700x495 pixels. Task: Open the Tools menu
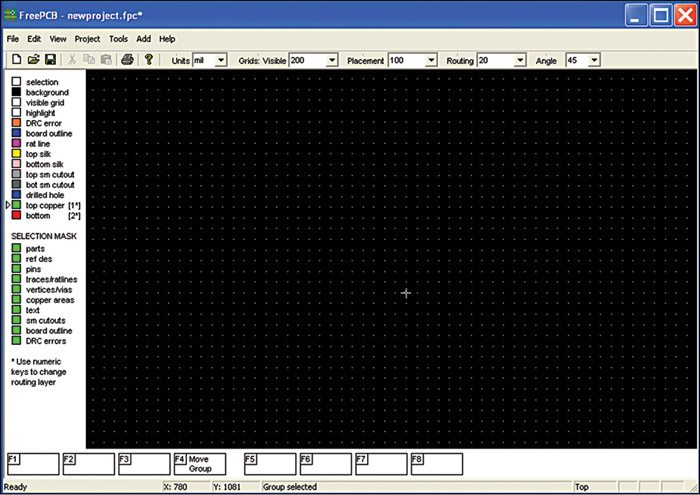(x=118, y=39)
